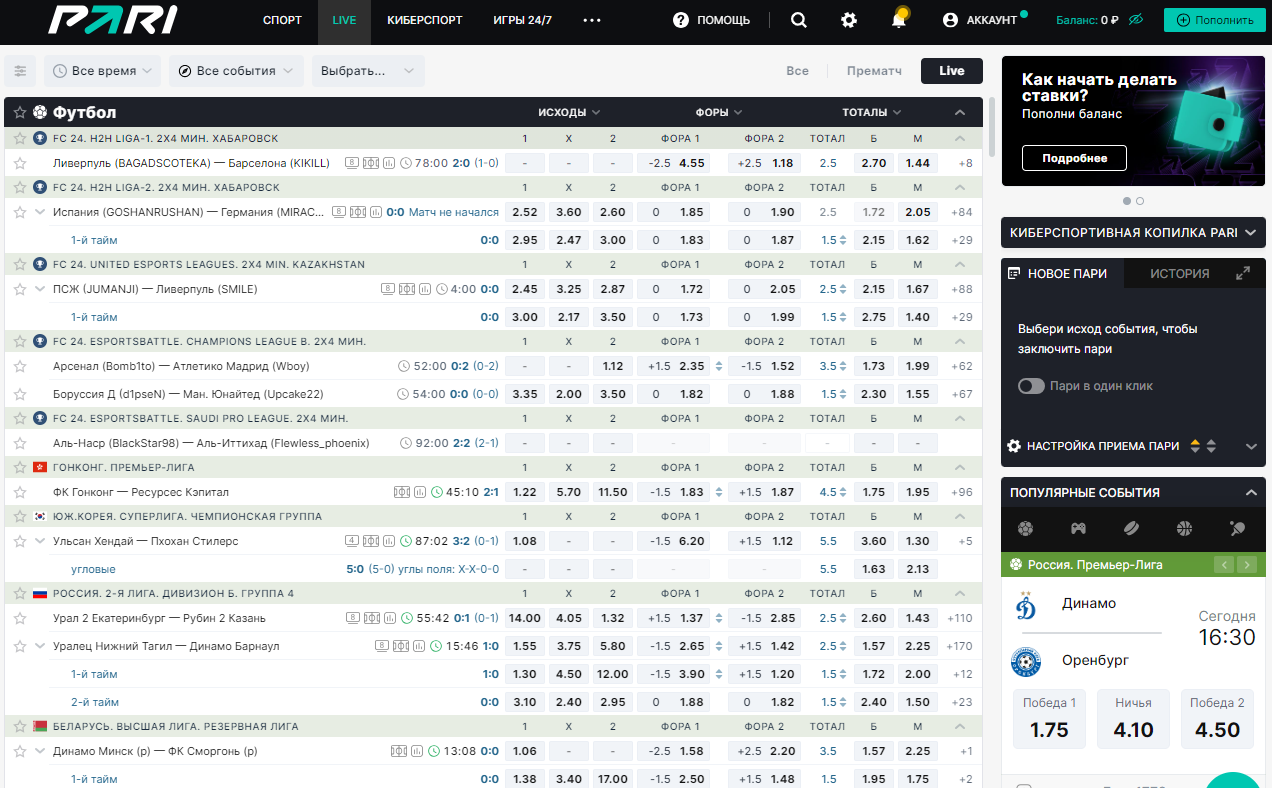1272x788 pixels.
Task: Expand КИБЕРСПОРТИВНАЯ КОПИЛКА PARI panel
Action: tap(1250, 233)
